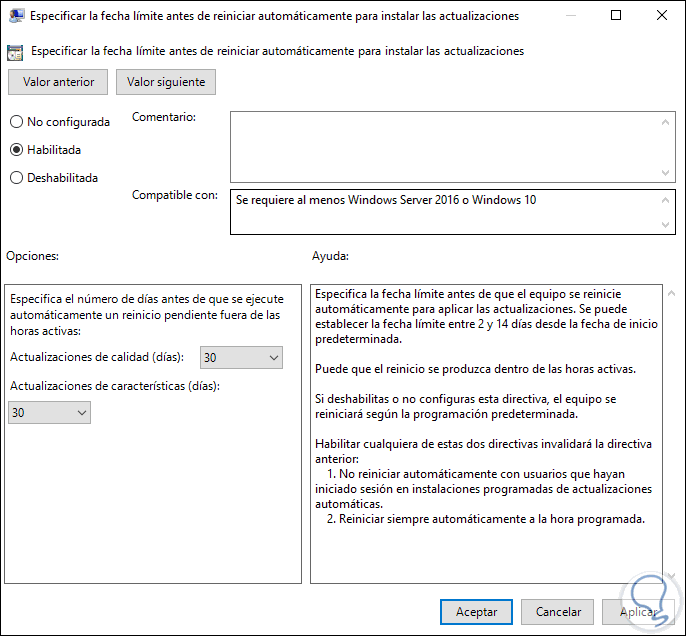This screenshot has height=636, width=686.
Task: Open Actualizaciones de características days dropdown
Action: [49, 412]
